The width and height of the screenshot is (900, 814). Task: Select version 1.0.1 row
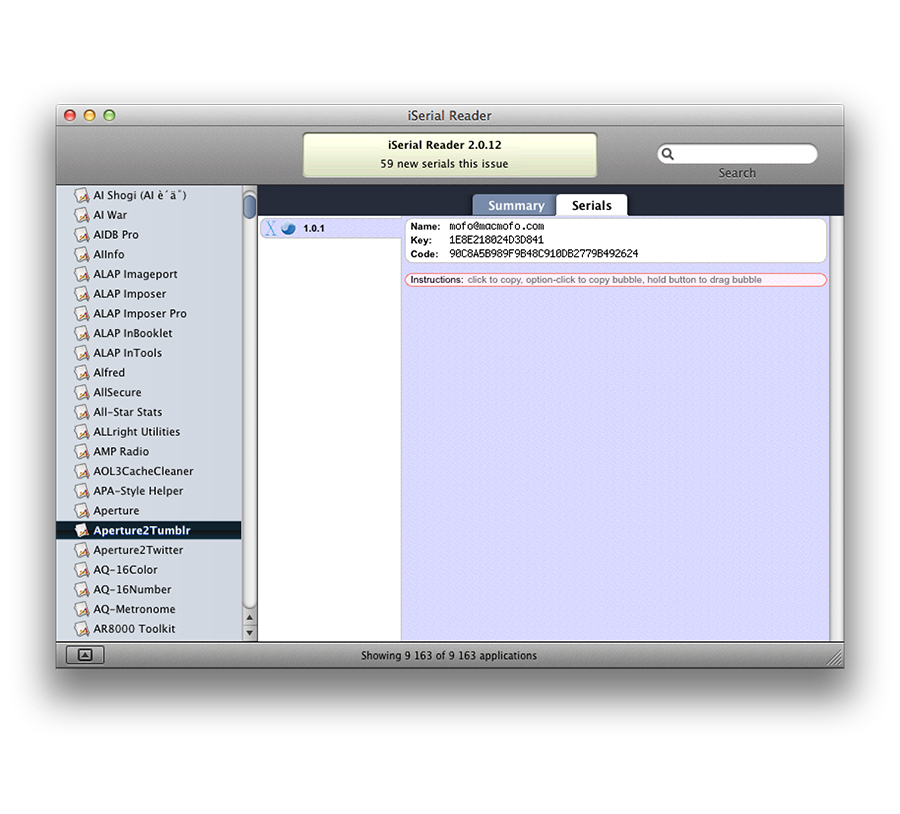[331, 228]
